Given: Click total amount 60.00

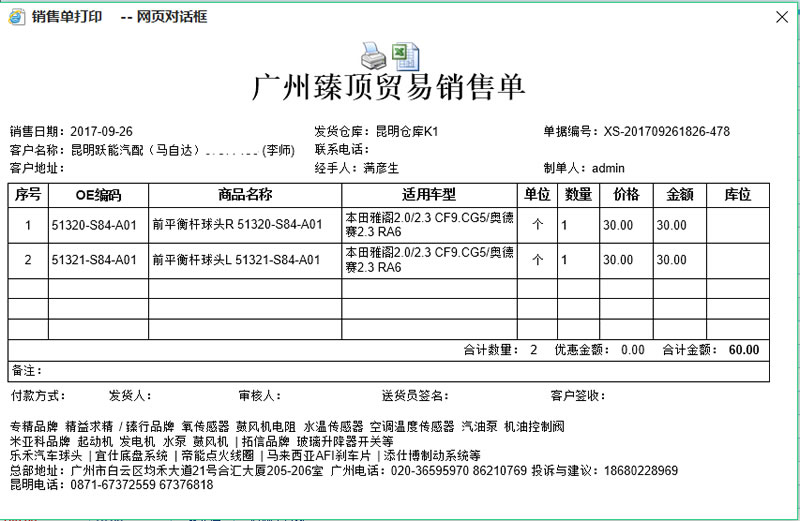Looking at the screenshot, I should pyautogui.click(x=744, y=350).
